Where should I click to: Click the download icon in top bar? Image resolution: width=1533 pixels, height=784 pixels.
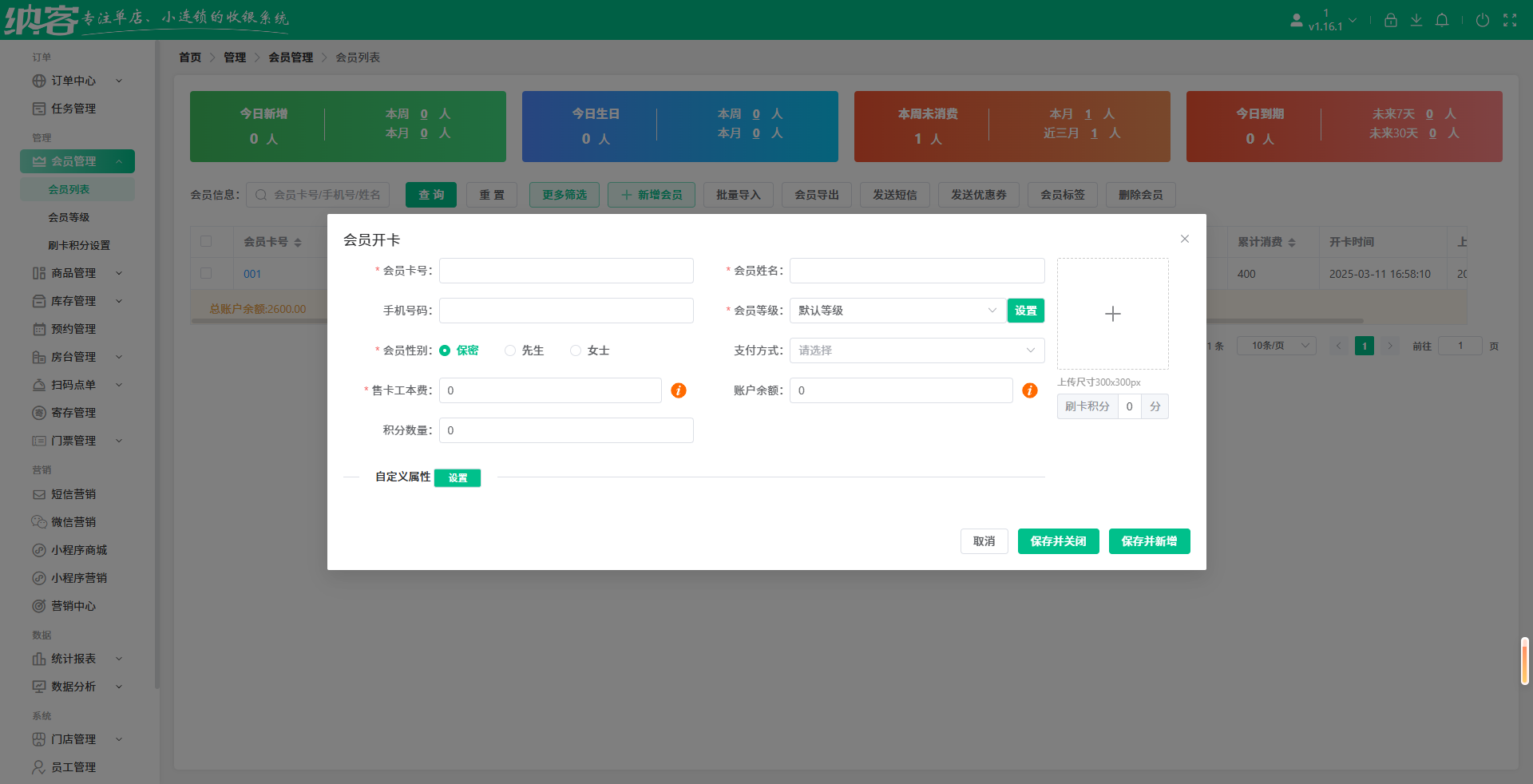tap(1416, 20)
